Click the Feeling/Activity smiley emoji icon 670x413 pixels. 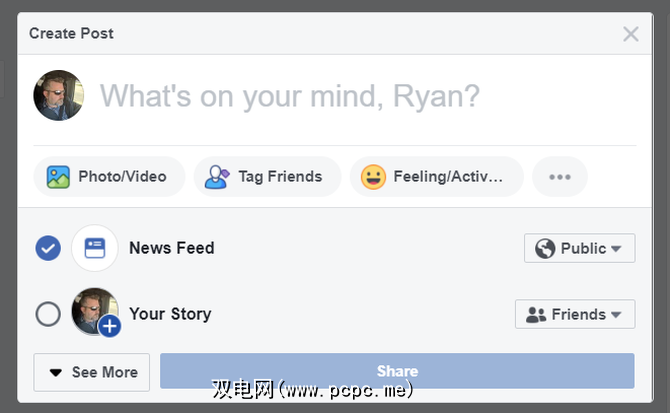point(373,177)
